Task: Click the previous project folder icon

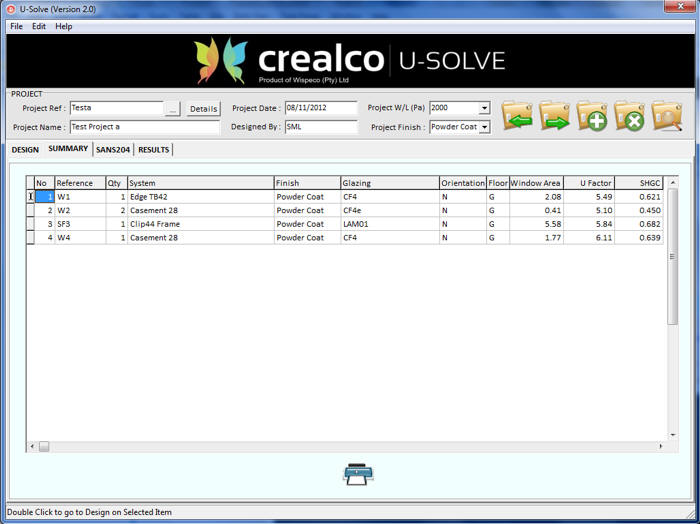Action: click(517, 117)
